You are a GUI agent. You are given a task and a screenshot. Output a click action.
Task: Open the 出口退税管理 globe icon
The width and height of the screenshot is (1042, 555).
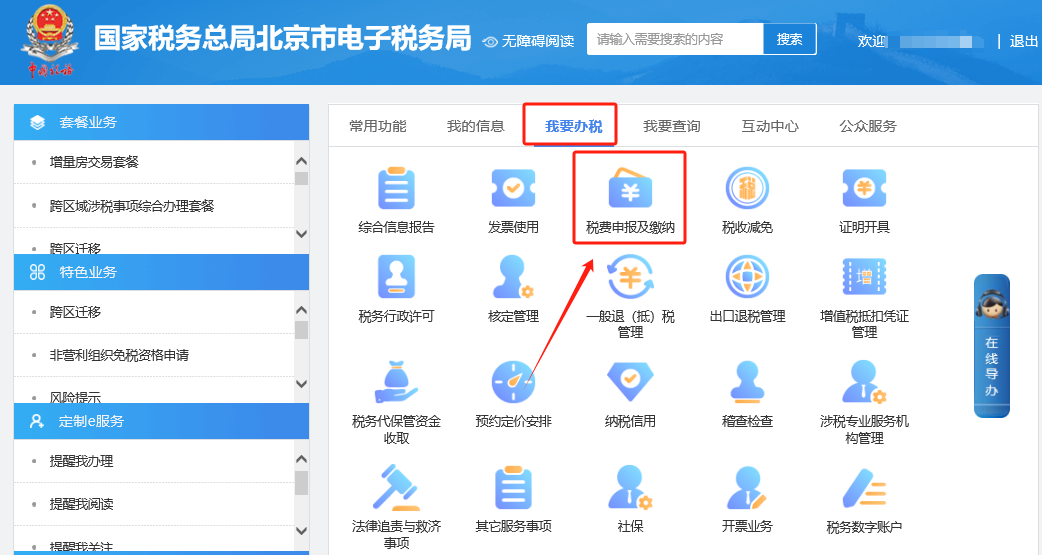point(747,277)
